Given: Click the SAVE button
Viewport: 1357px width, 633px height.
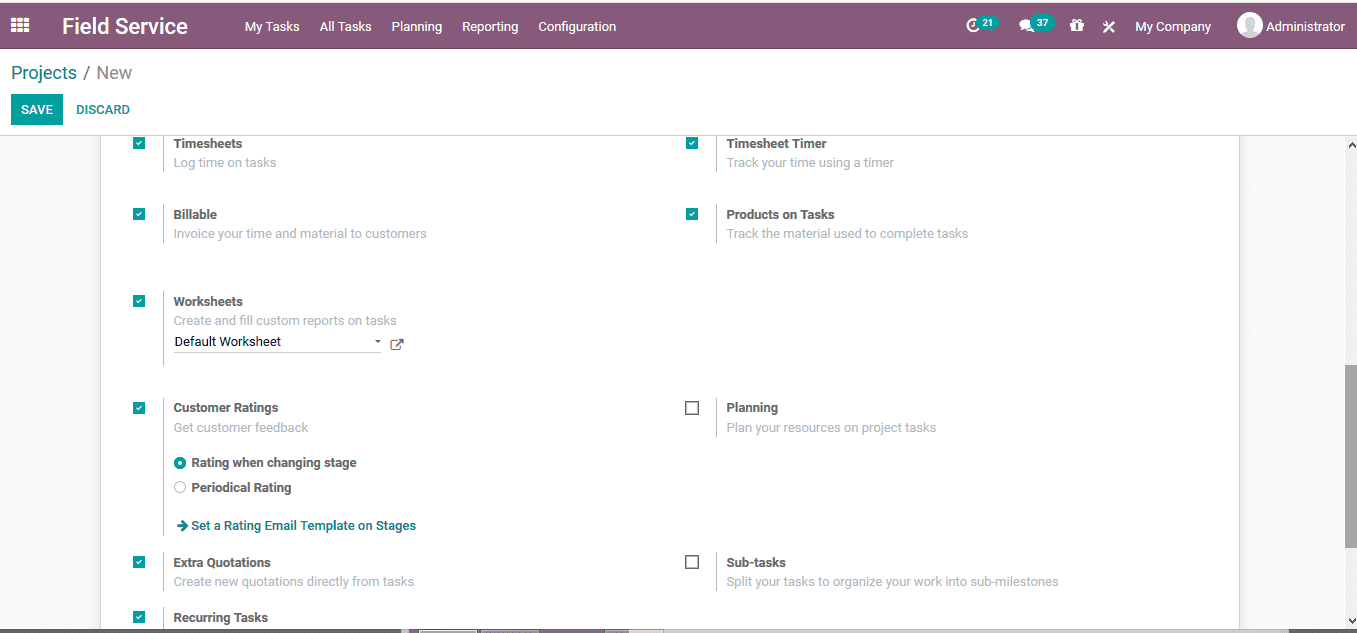Looking at the screenshot, I should (x=37, y=110).
